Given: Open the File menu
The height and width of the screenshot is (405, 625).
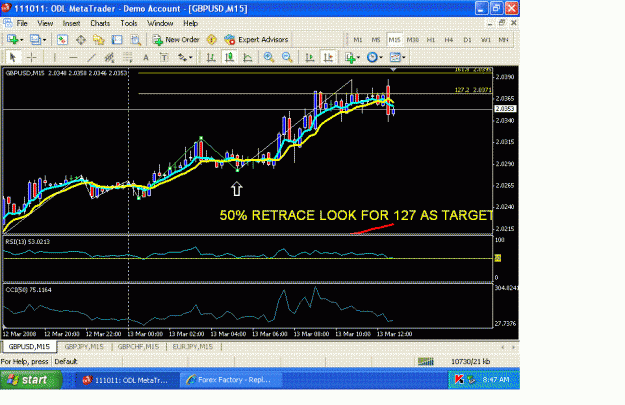Looking at the screenshot, I should [x=22, y=23].
